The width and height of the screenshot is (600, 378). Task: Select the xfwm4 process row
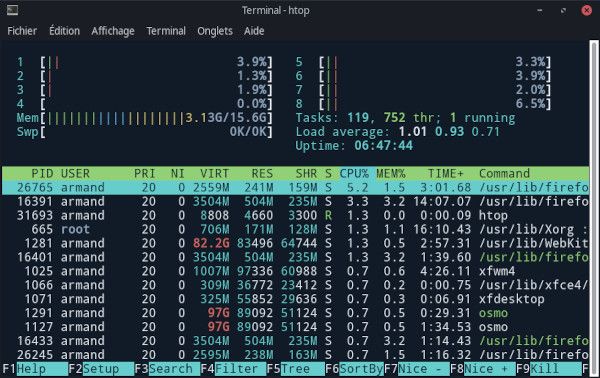coord(295,271)
